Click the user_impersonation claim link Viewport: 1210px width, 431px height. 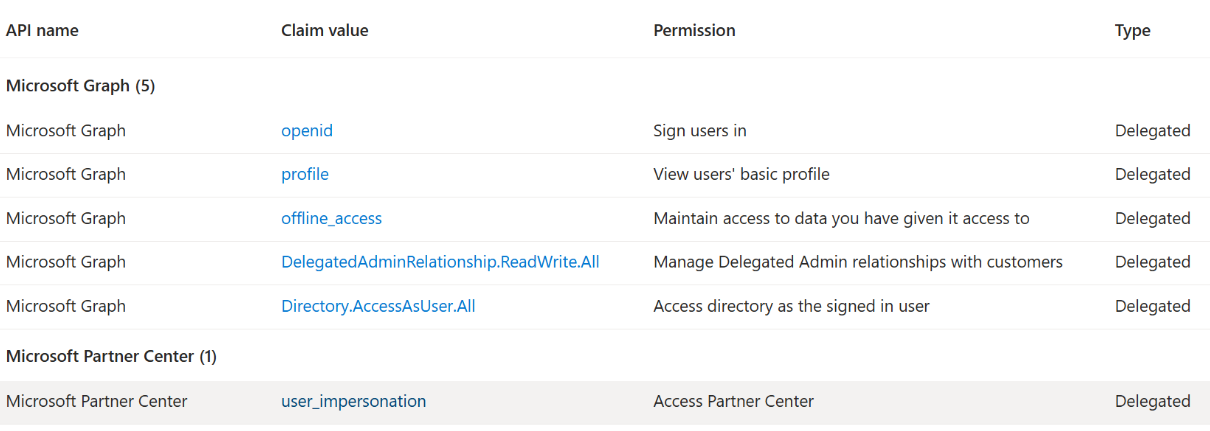354,401
